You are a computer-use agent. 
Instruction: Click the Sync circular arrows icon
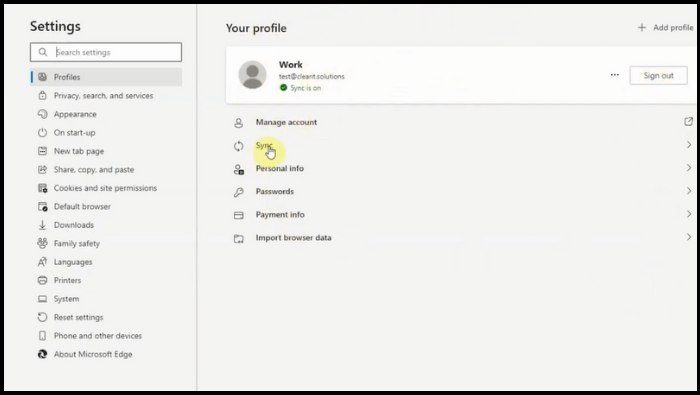(x=238, y=146)
